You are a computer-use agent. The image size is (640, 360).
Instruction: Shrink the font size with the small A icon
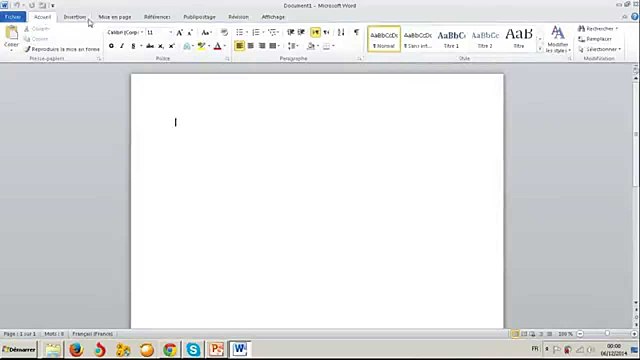coord(190,32)
